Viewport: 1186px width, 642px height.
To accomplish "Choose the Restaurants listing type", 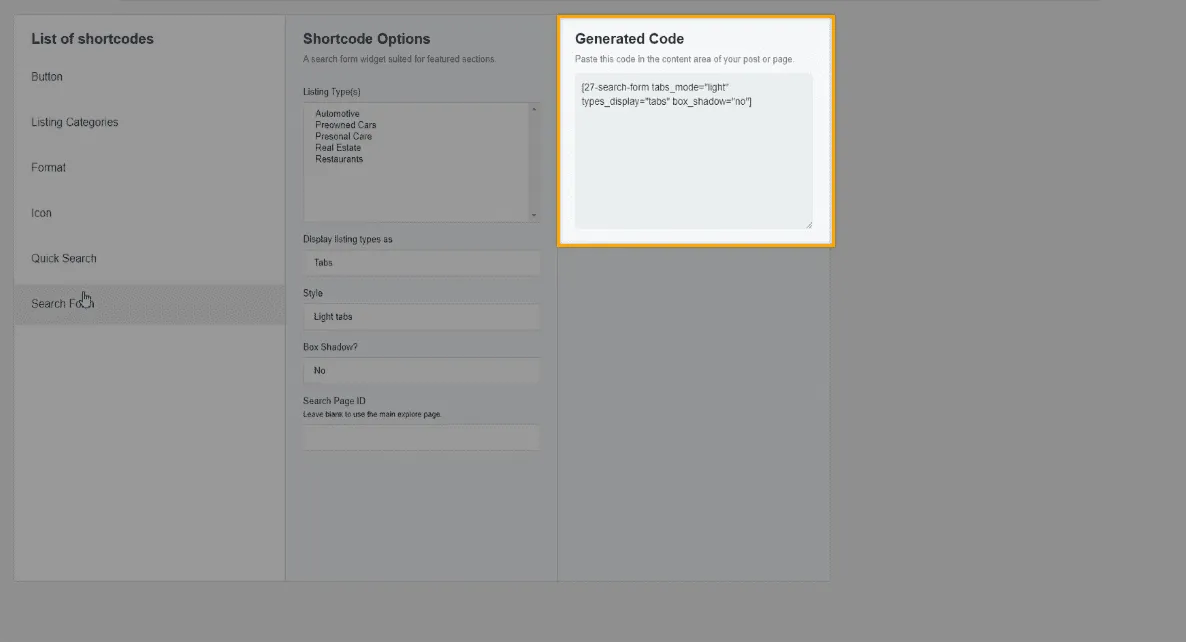I will tap(339, 159).
